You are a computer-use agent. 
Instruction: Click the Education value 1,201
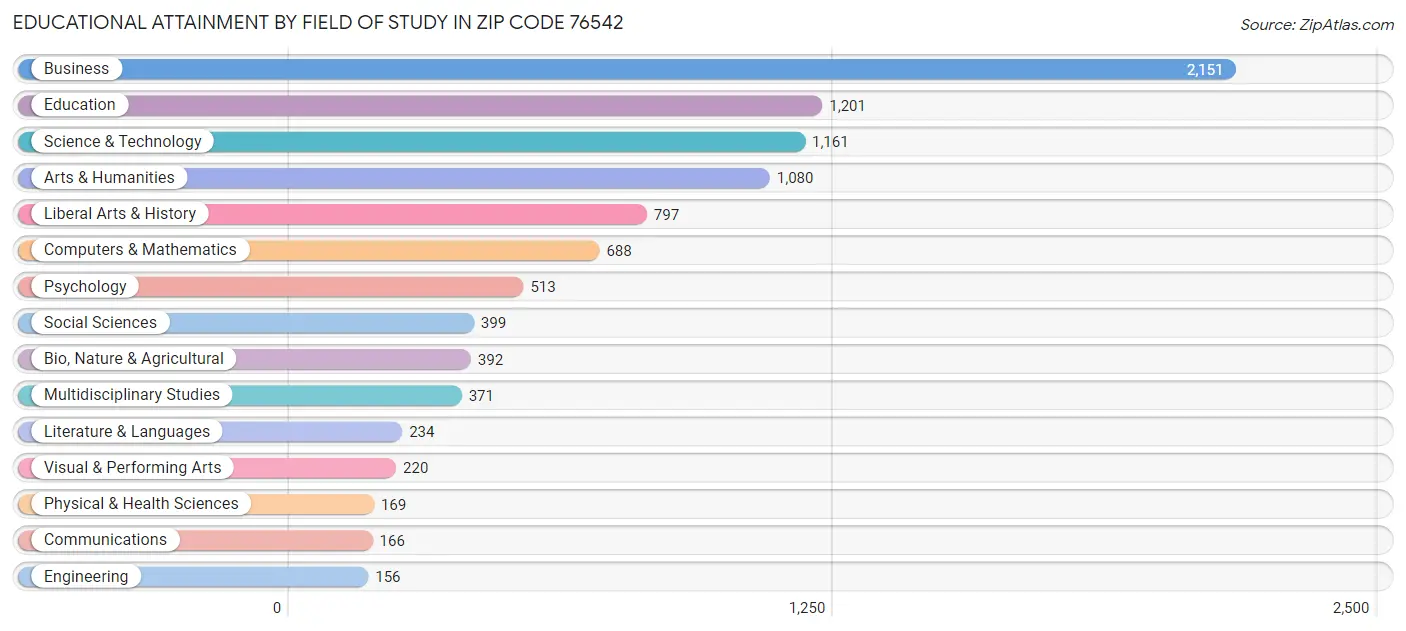(x=847, y=106)
